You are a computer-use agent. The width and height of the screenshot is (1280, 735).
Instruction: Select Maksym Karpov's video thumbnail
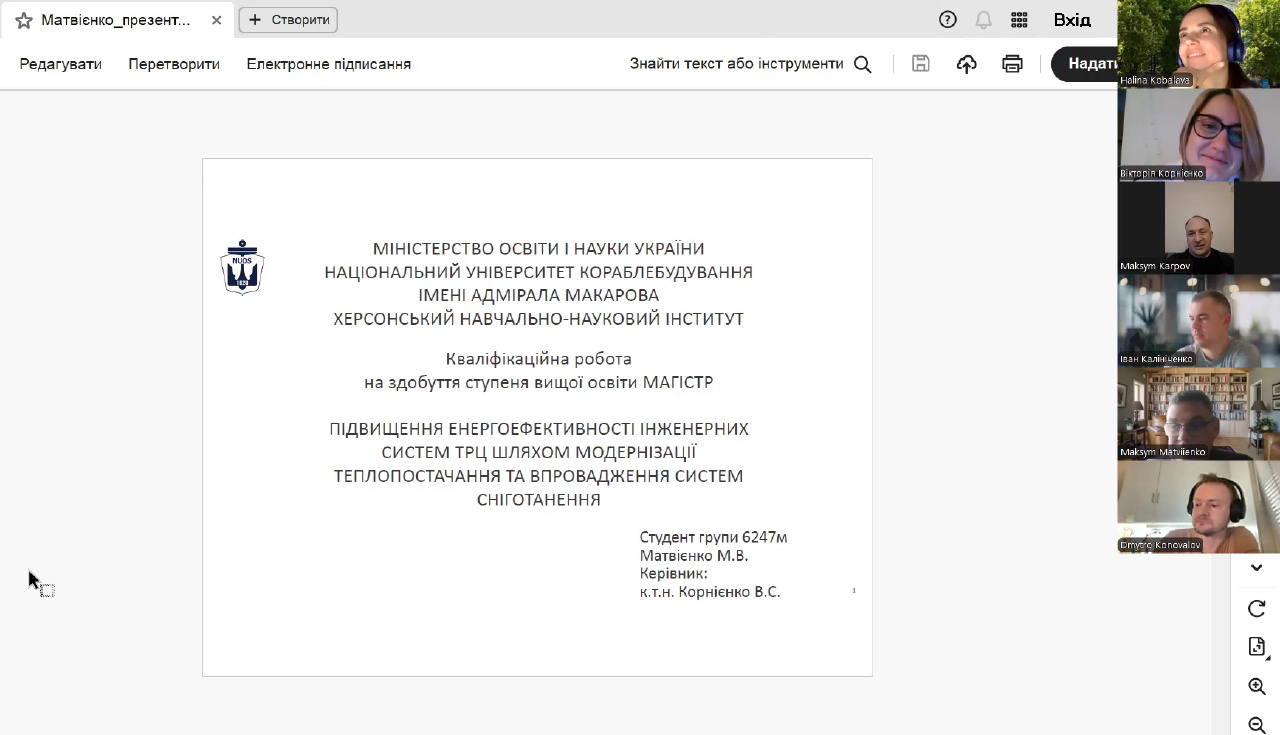[1198, 228]
